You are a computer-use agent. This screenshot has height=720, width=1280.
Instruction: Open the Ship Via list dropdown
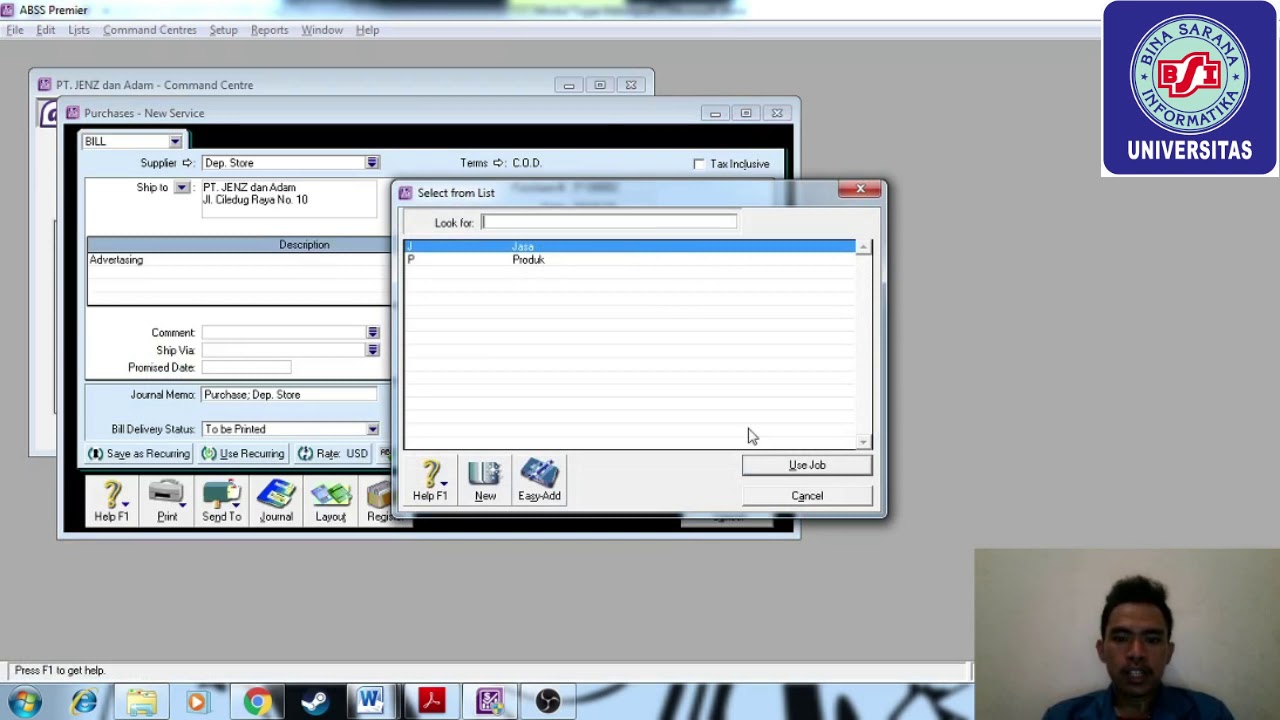(372, 350)
